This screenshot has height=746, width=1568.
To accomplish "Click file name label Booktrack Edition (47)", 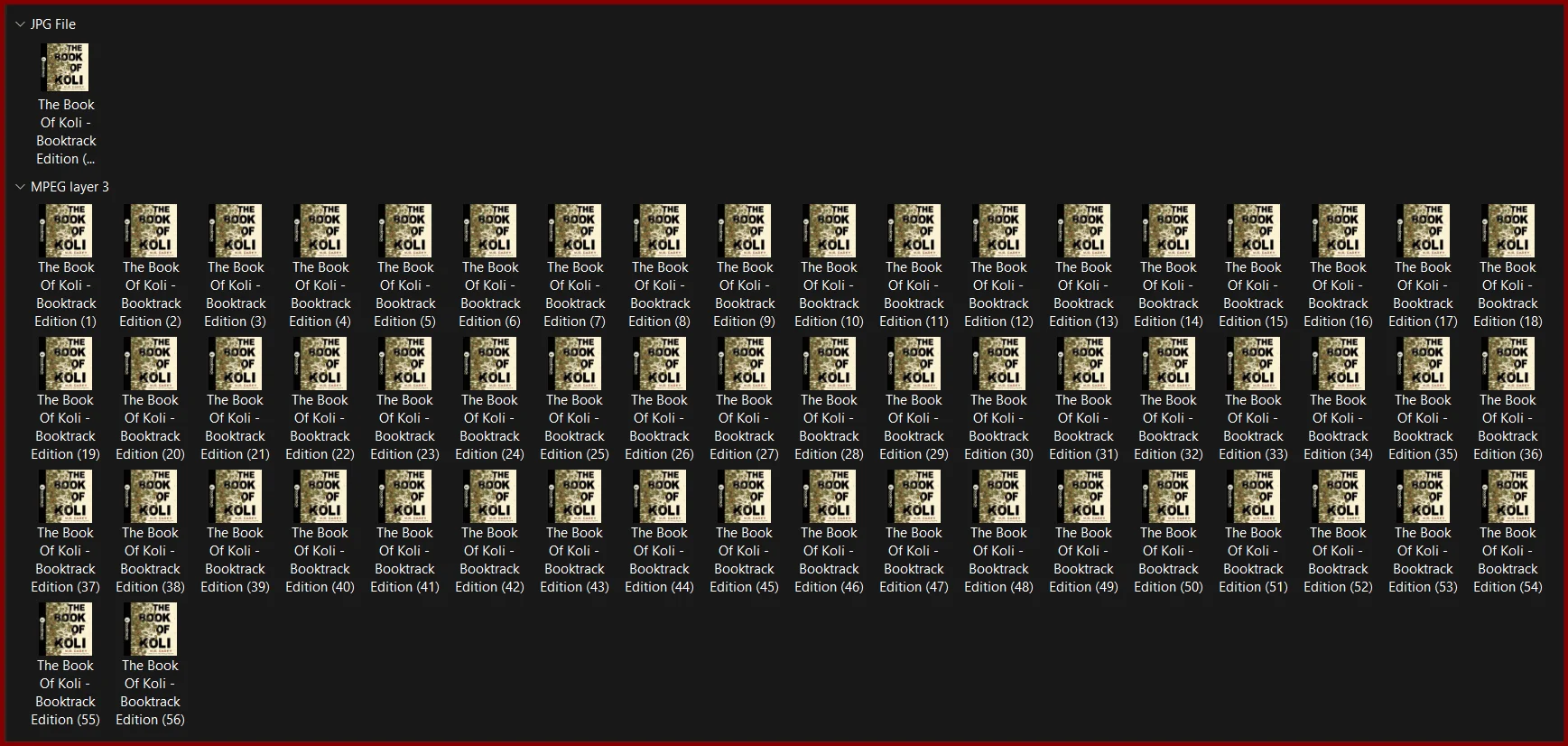I will [914, 560].
